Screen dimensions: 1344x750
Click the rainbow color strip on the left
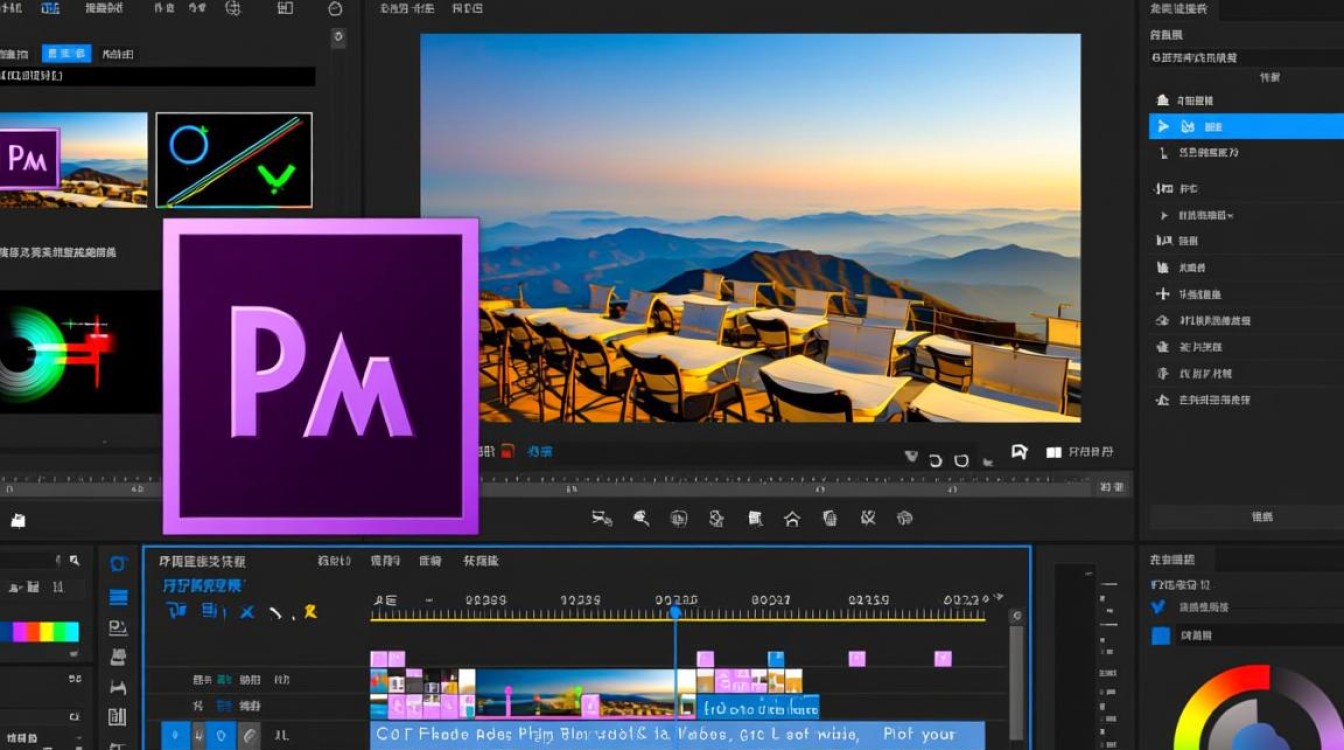point(39,632)
